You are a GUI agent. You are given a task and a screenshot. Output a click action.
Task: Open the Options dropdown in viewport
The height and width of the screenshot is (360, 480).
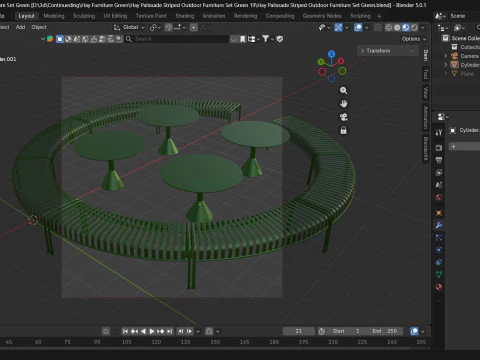click(414, 39)
